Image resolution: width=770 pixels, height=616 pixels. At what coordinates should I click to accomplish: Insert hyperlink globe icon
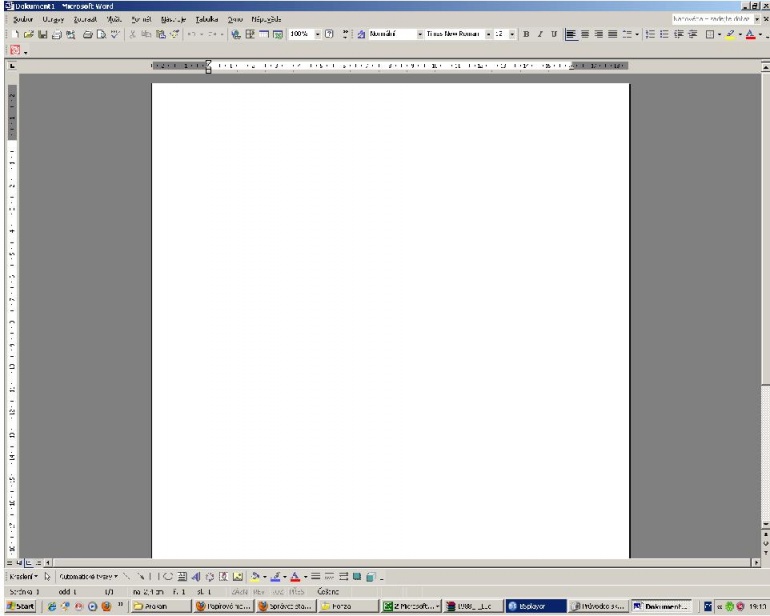[236, 34]
